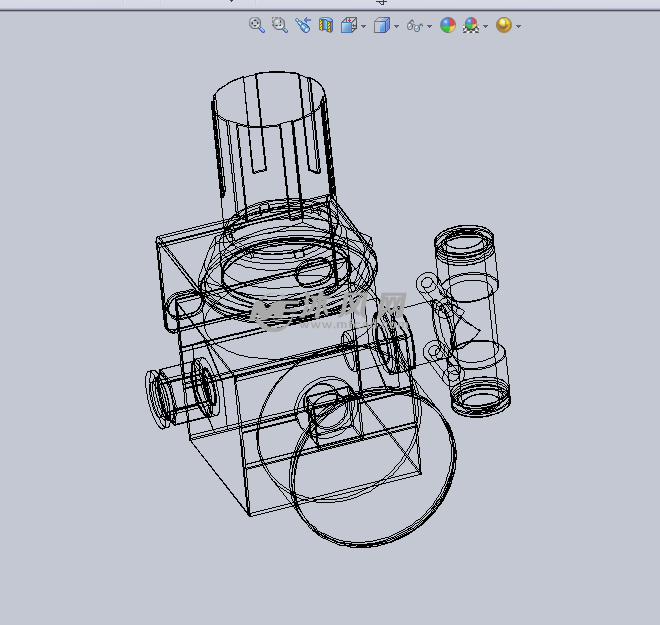The width and height of the screenshot is (660, 625).
Task: Open Edit Appearance color ball
Action: [448, 25]
